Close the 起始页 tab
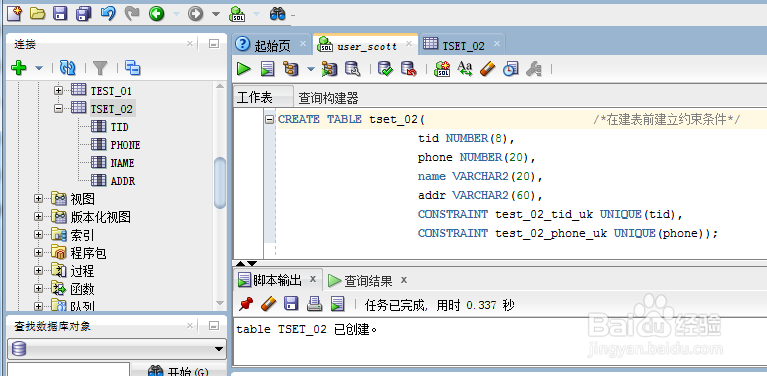Screen dimensions: 767x376 click(x=303, y=44)
